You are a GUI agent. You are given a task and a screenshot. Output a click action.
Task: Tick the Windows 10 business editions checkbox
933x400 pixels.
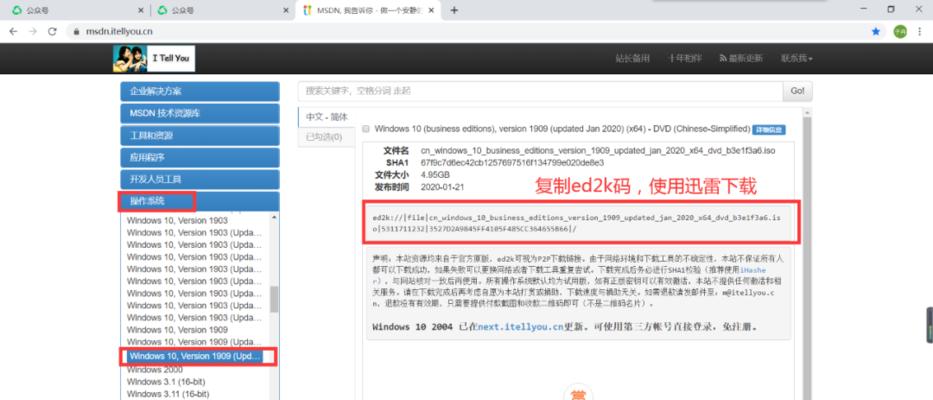click(x=366, y=129)
